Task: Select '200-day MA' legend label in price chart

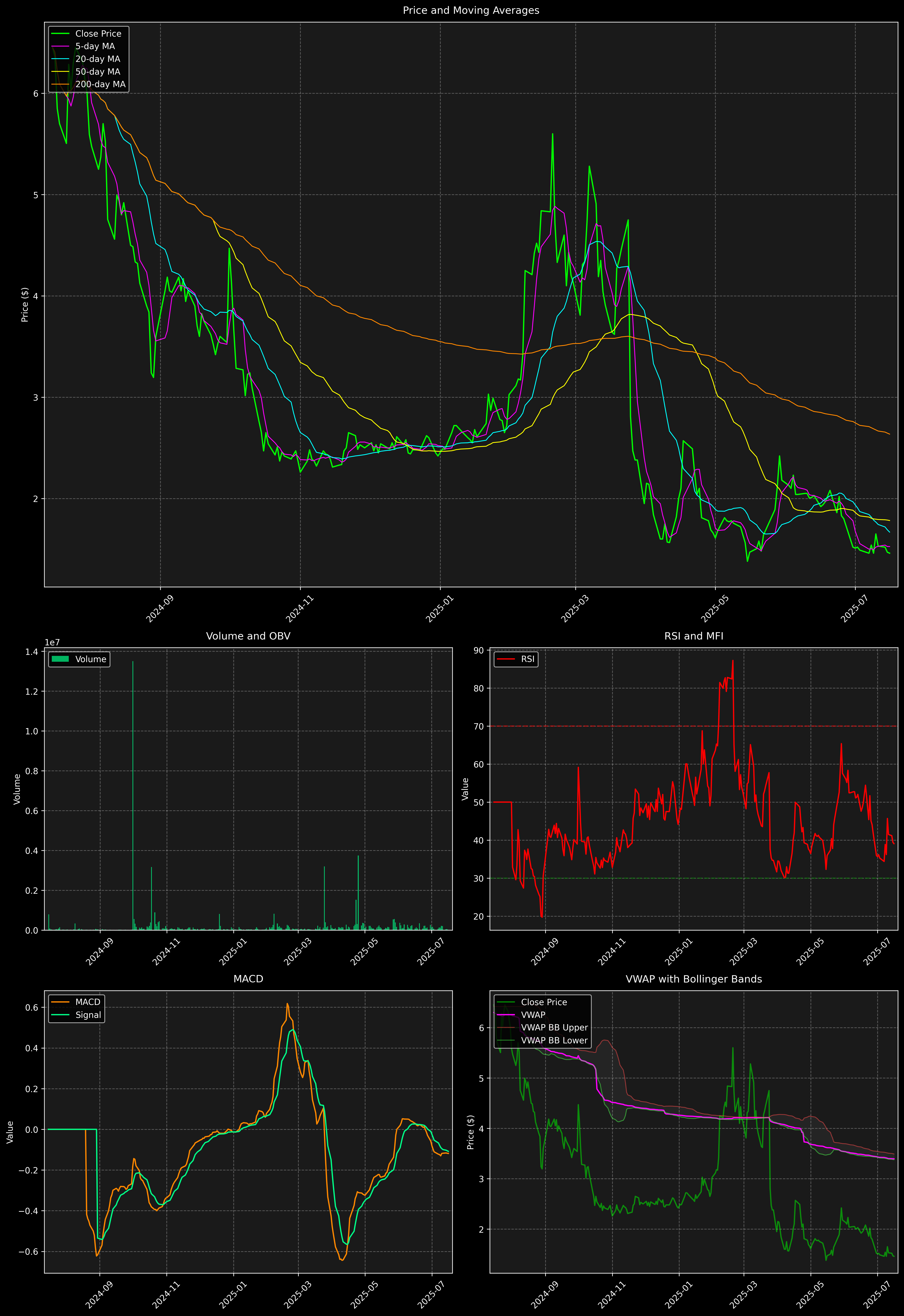Action: click(x=100, y=84)
